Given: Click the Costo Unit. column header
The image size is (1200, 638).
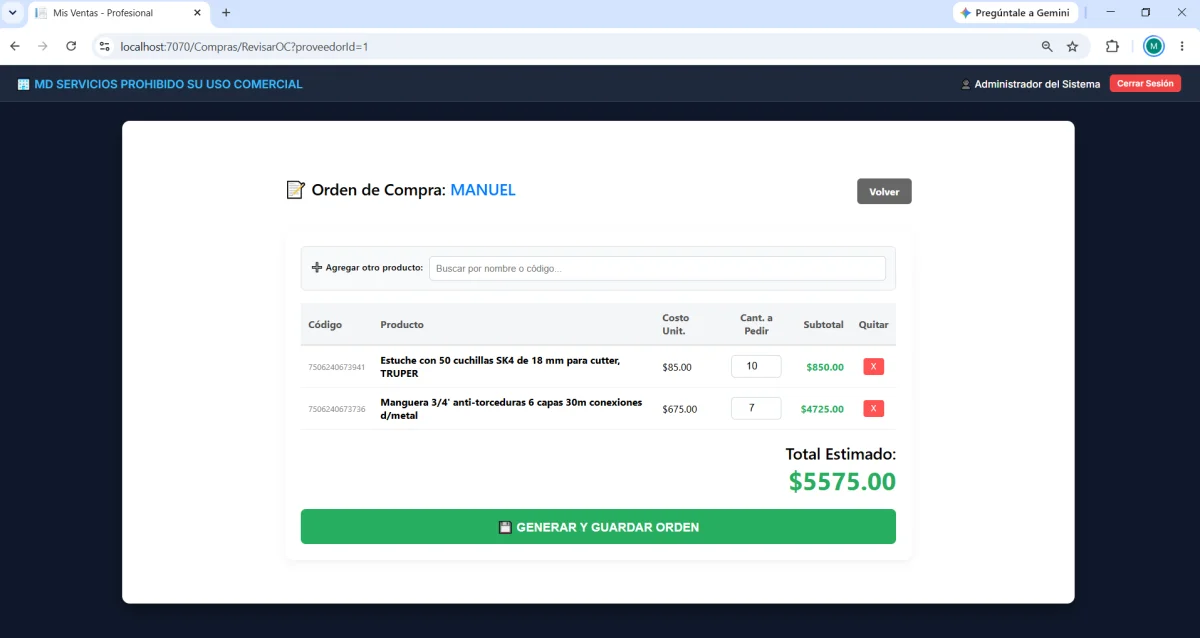Looking at the screenshot, I should [x=676, y=324].
